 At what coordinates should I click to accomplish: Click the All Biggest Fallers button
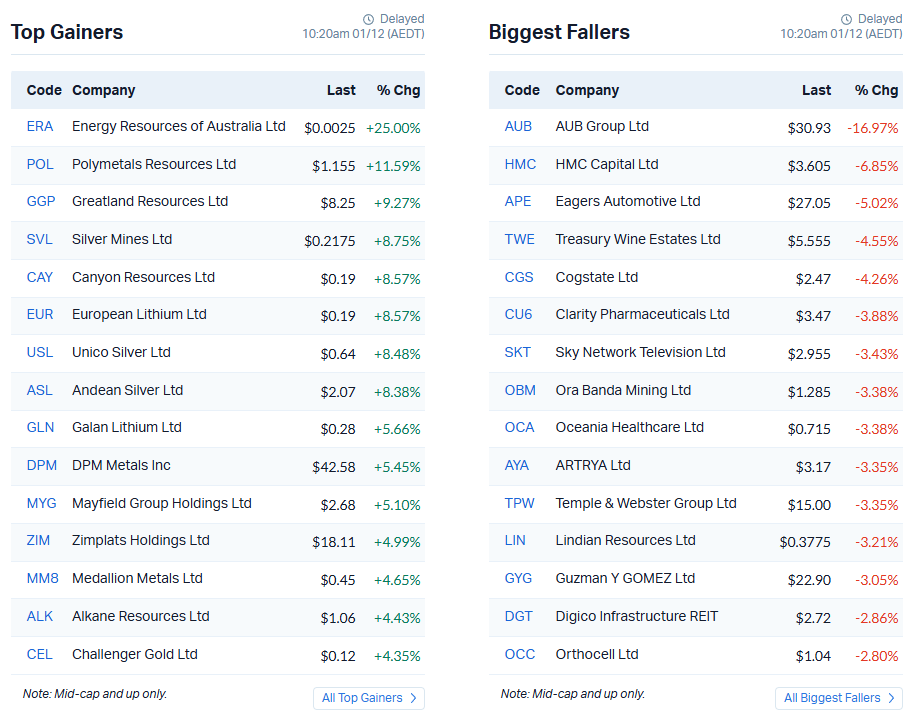839,698
